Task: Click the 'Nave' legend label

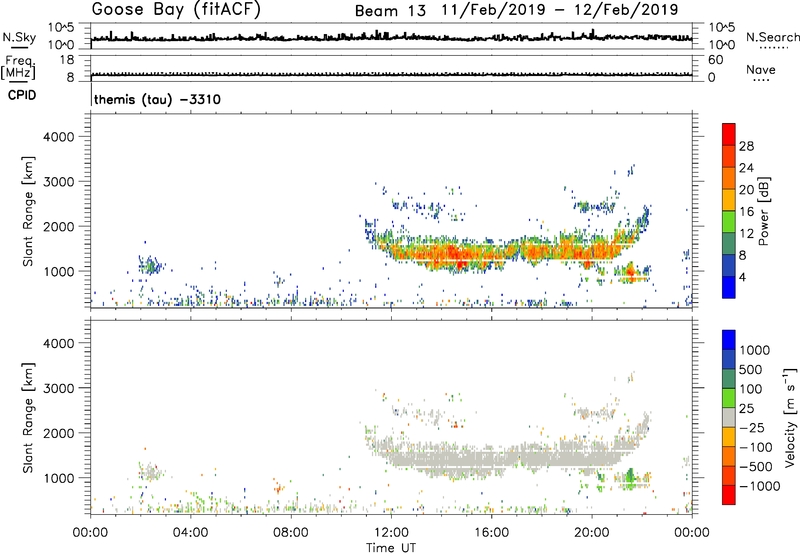Action: [x=761, y=70]
